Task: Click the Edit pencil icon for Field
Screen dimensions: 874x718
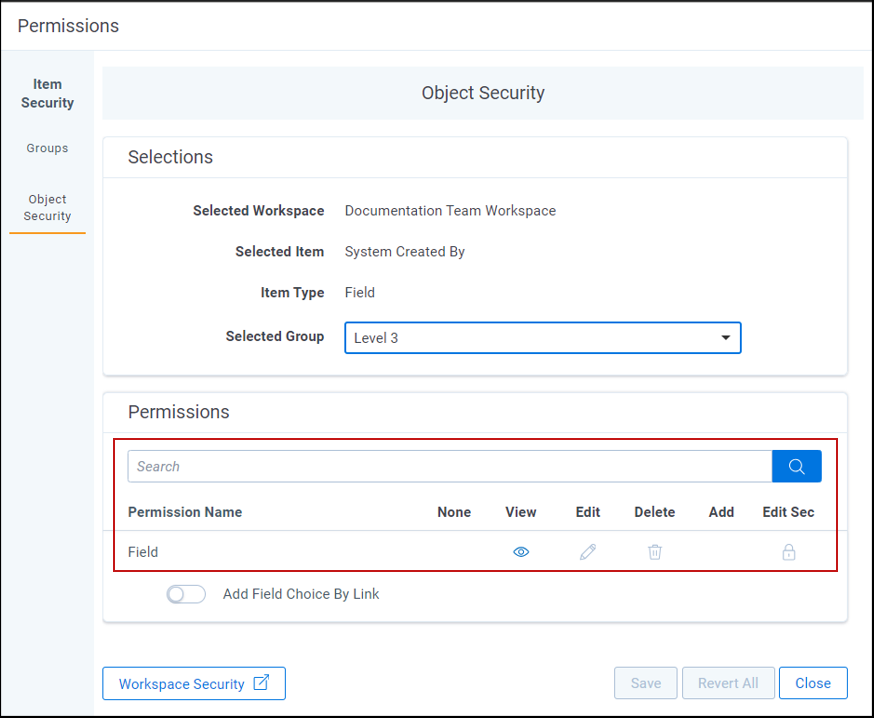Action: click(x=587, y=552)
